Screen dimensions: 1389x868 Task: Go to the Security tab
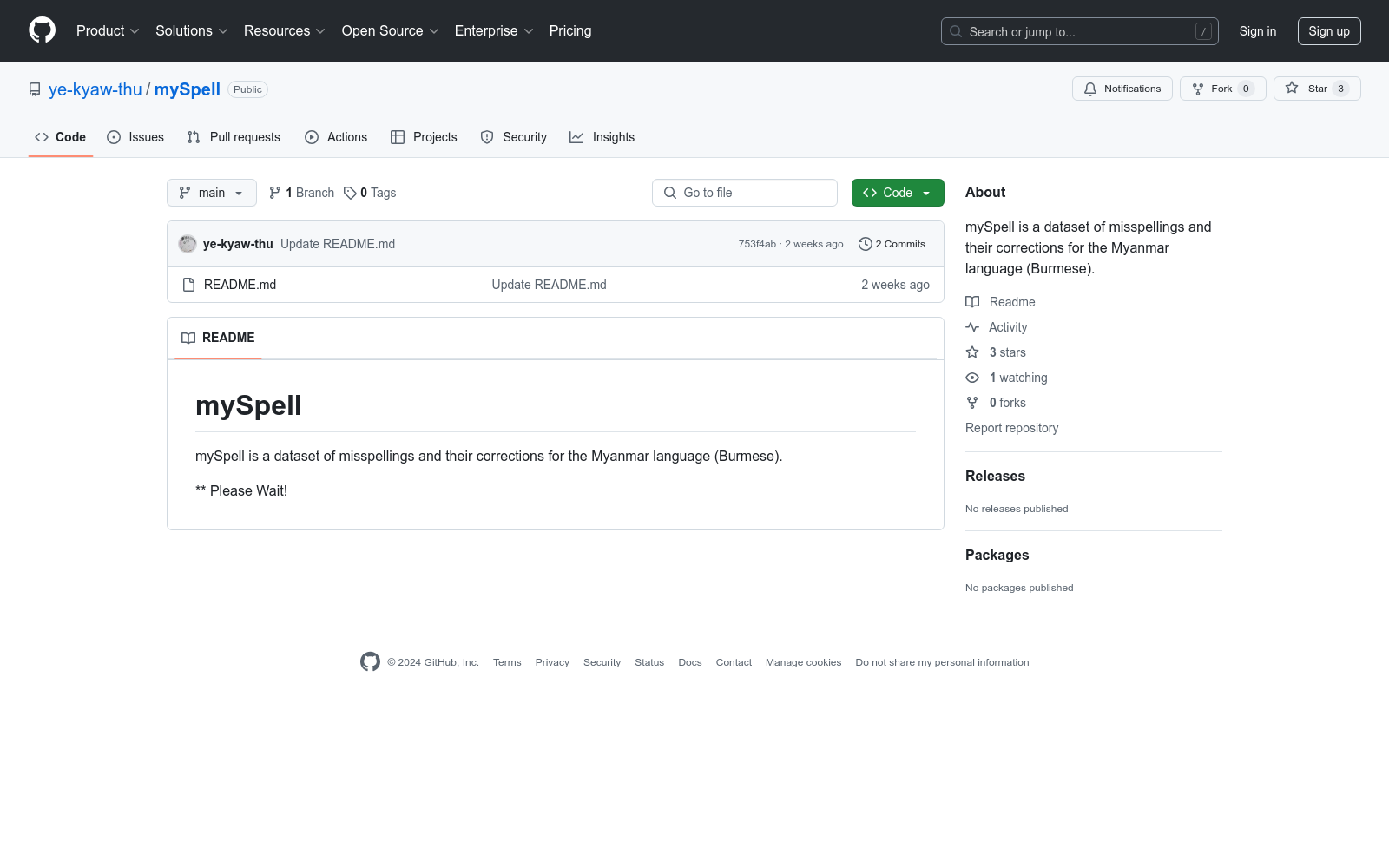(x=513, y=137)
